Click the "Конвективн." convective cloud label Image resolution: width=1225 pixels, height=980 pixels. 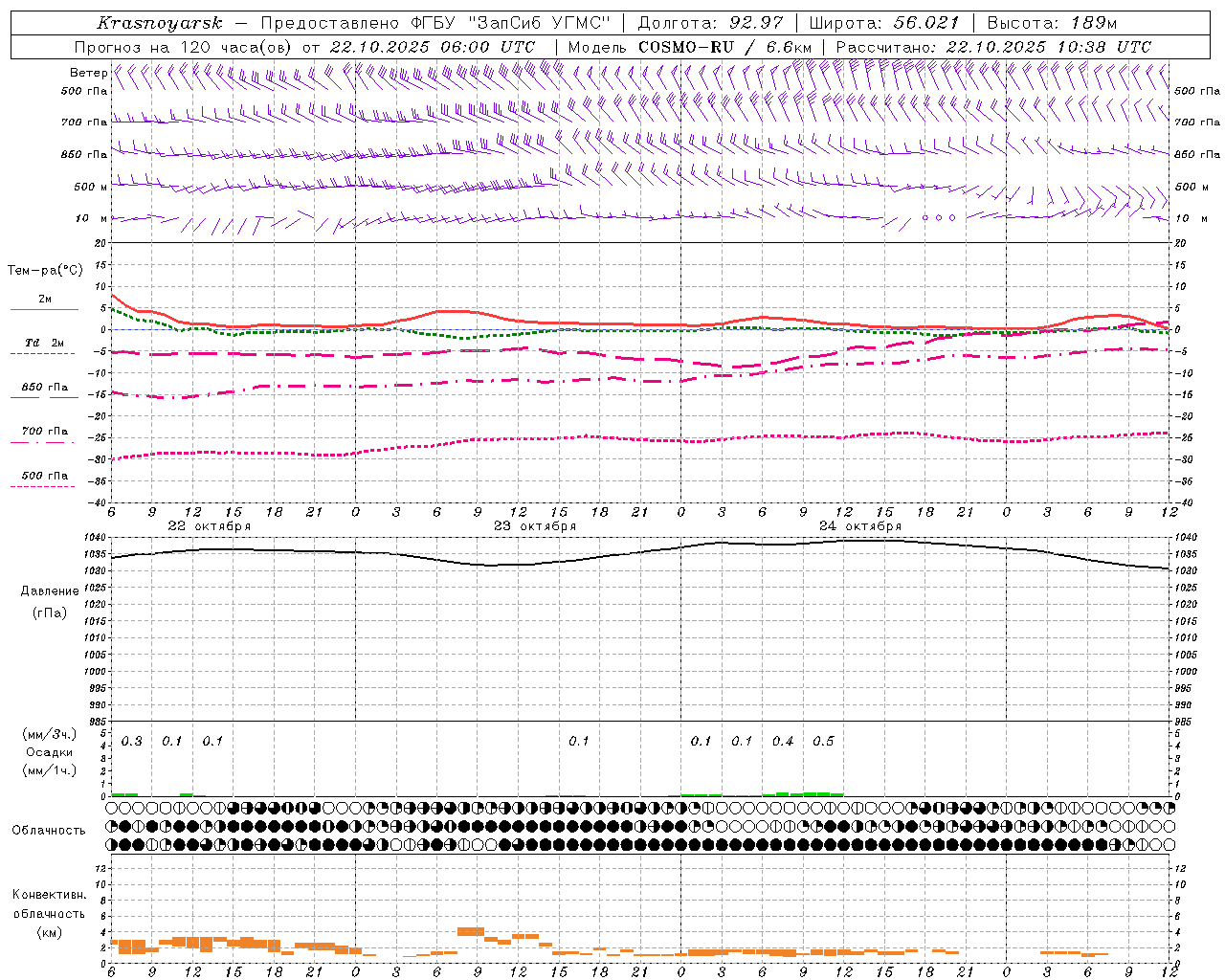[x=49, y=895]
